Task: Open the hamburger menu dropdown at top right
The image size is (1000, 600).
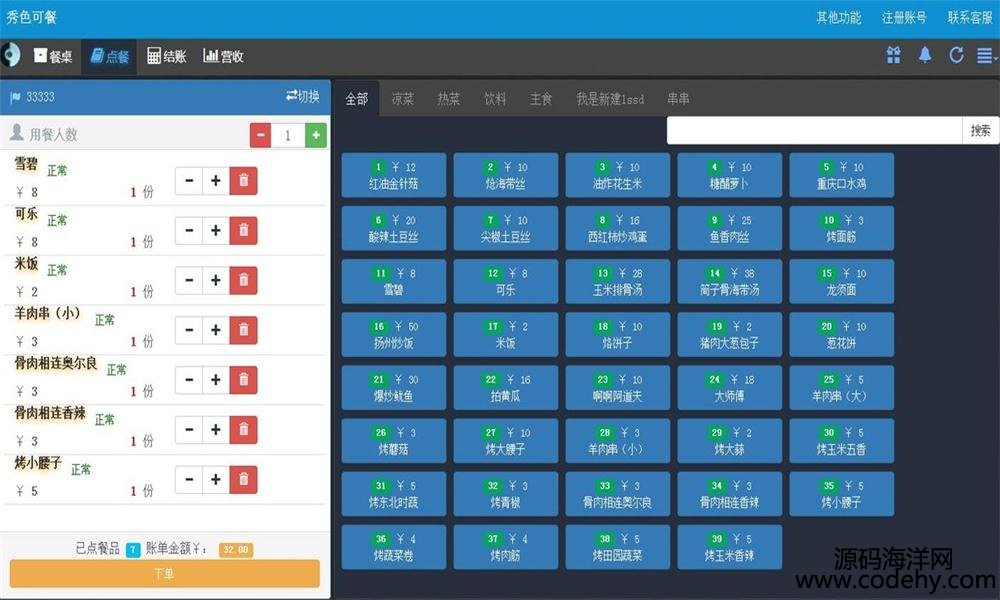Action: [986, 56]
